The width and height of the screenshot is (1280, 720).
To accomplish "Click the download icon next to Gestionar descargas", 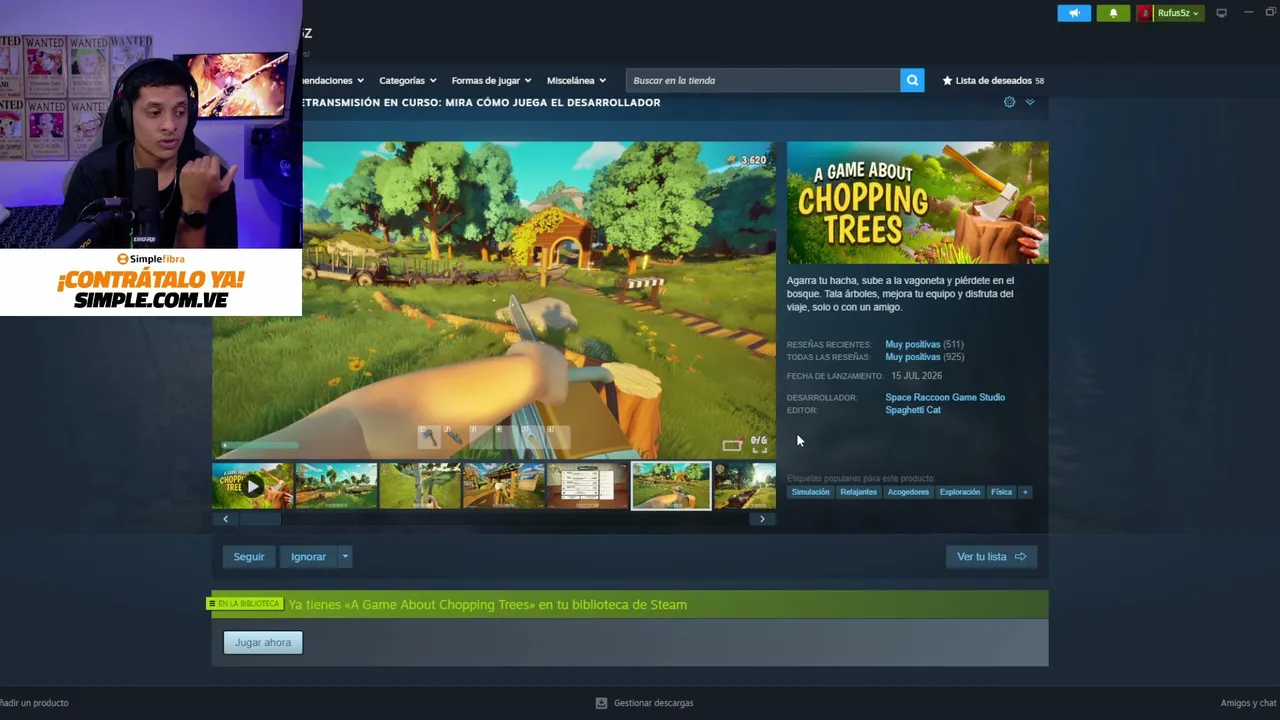I will pyautogui.click(x=601, y=703).
